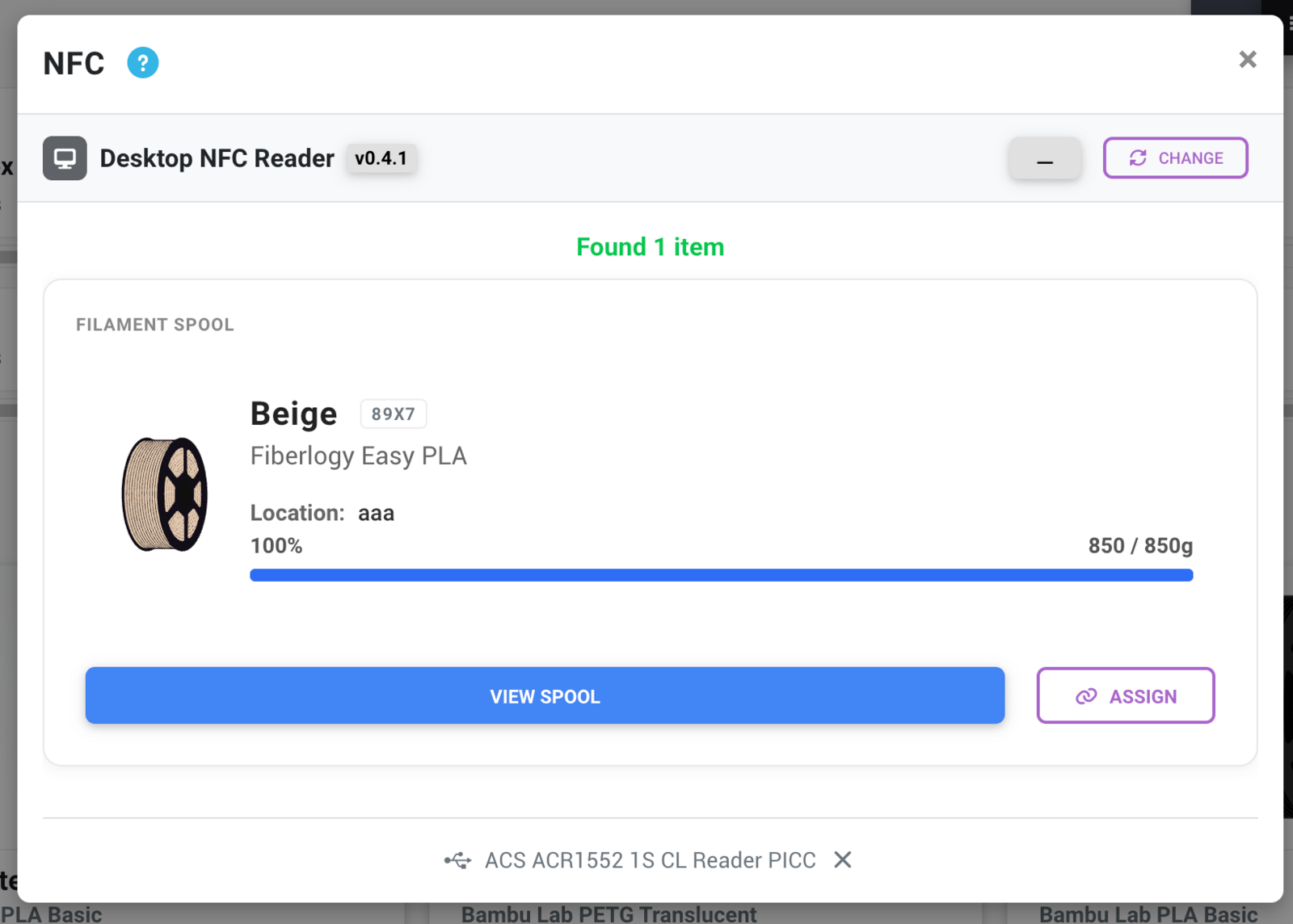Click the spool remaining progress bar
Image resolution: width=1293 pixels, height=924 pixels.
(x=722, y=575)
